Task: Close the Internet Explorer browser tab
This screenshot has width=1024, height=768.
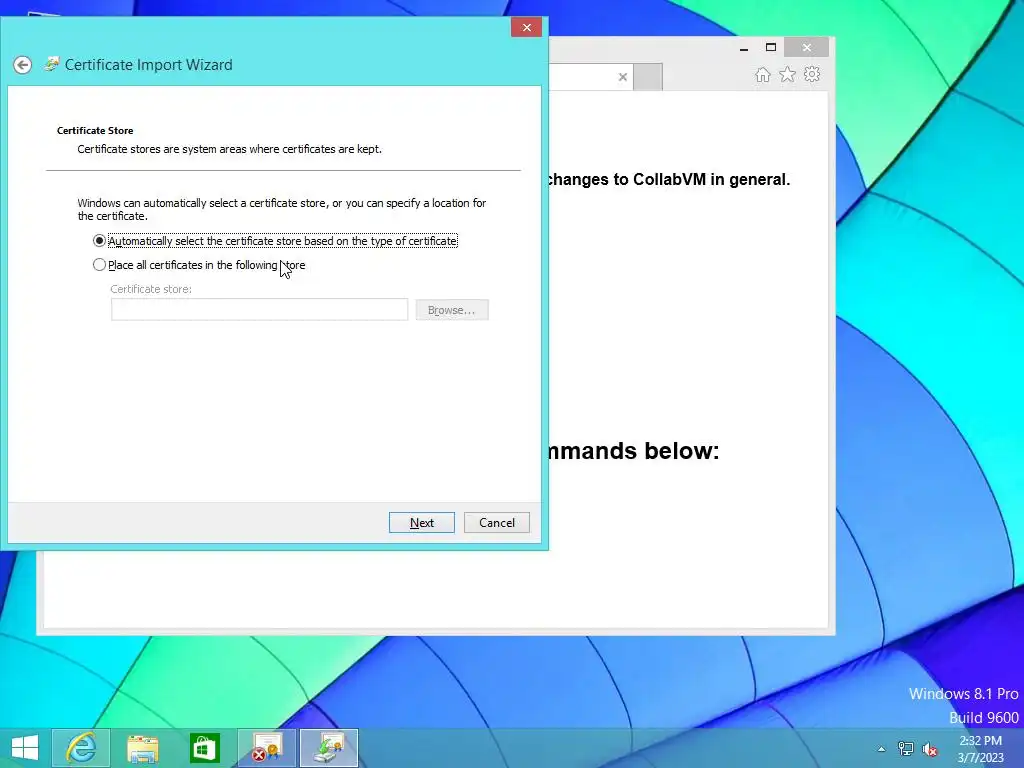Action: click(622, 77)
